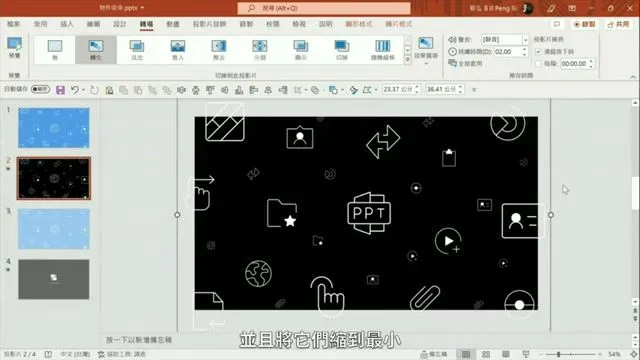Click the pen icon in the title bar

tap(551, 8)
